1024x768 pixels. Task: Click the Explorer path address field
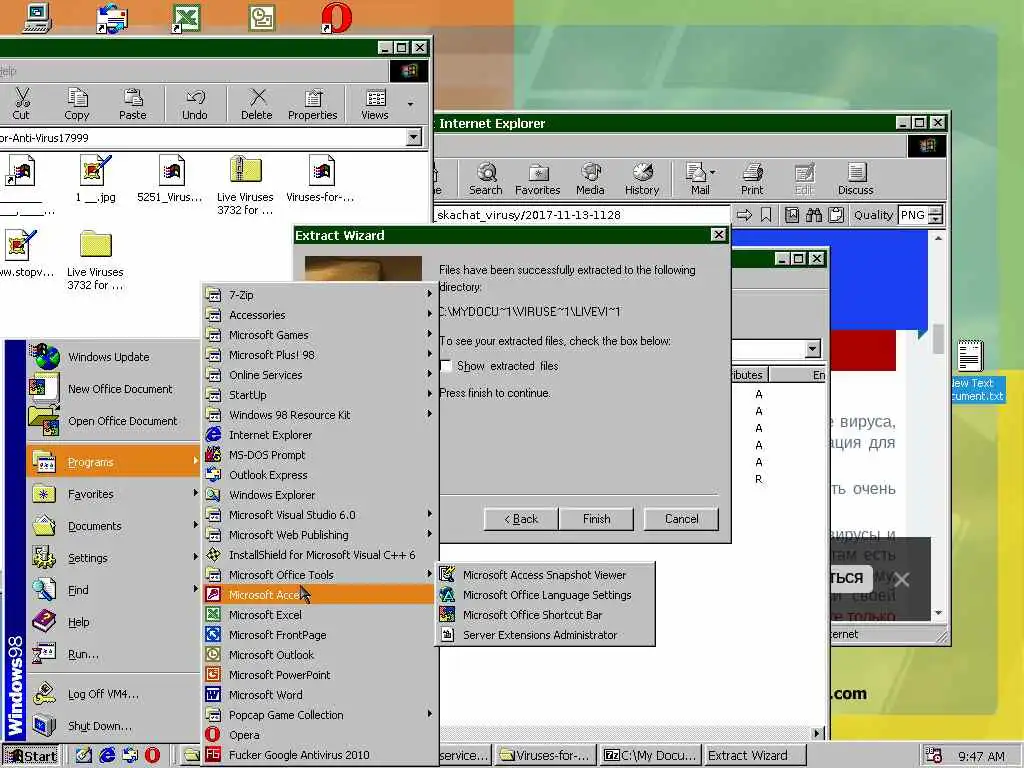click(x=202, y=138)
